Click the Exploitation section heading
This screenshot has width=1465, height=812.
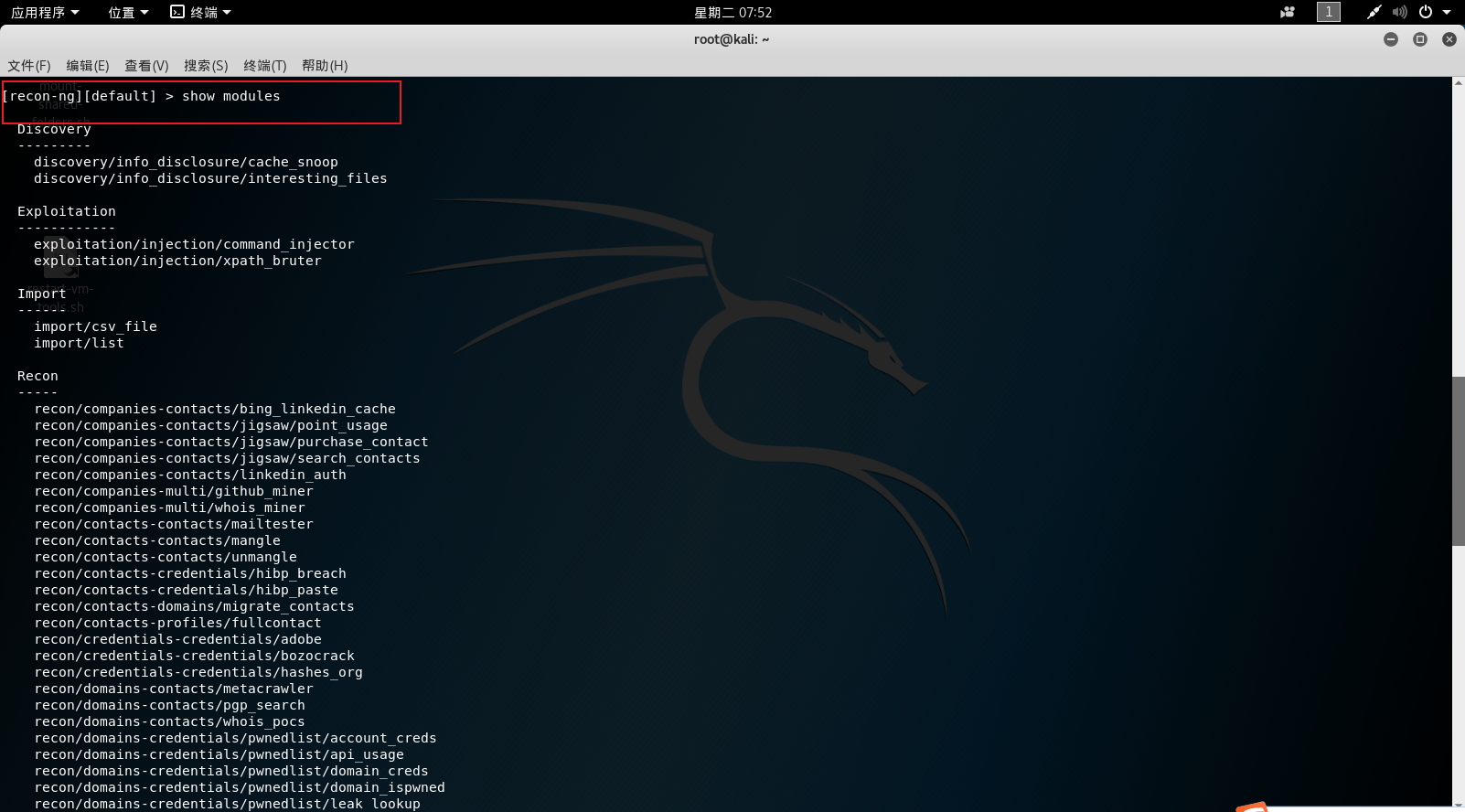tap(67, 211)
